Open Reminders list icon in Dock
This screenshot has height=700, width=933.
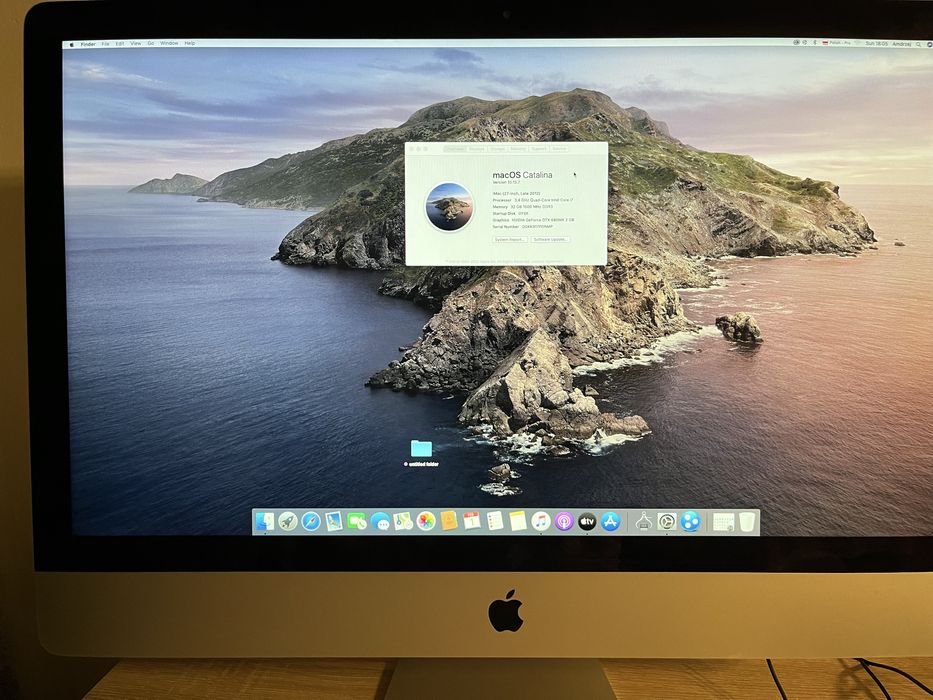point(494,521)
